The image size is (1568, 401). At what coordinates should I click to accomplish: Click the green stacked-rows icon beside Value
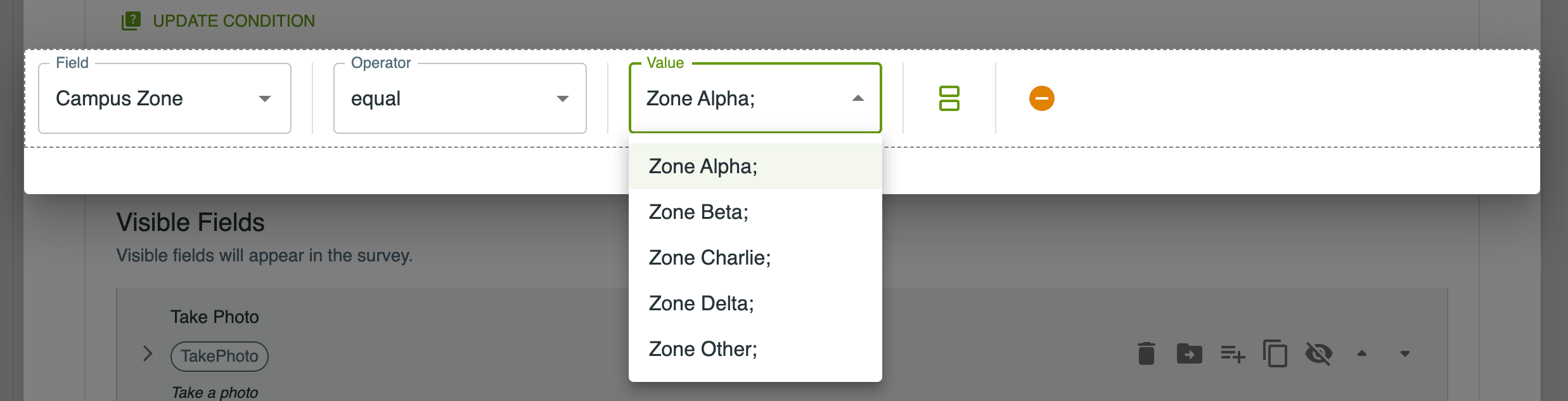949,98
